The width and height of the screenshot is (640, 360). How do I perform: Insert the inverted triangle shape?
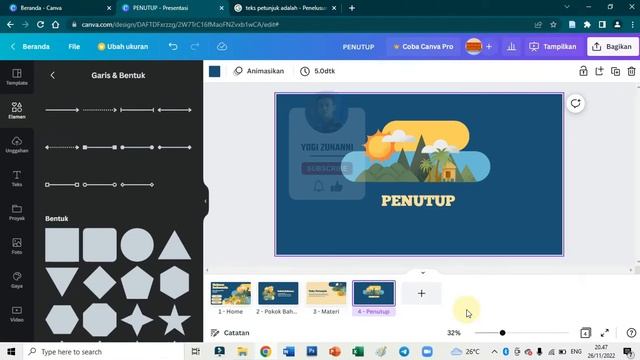pos(62,282)
